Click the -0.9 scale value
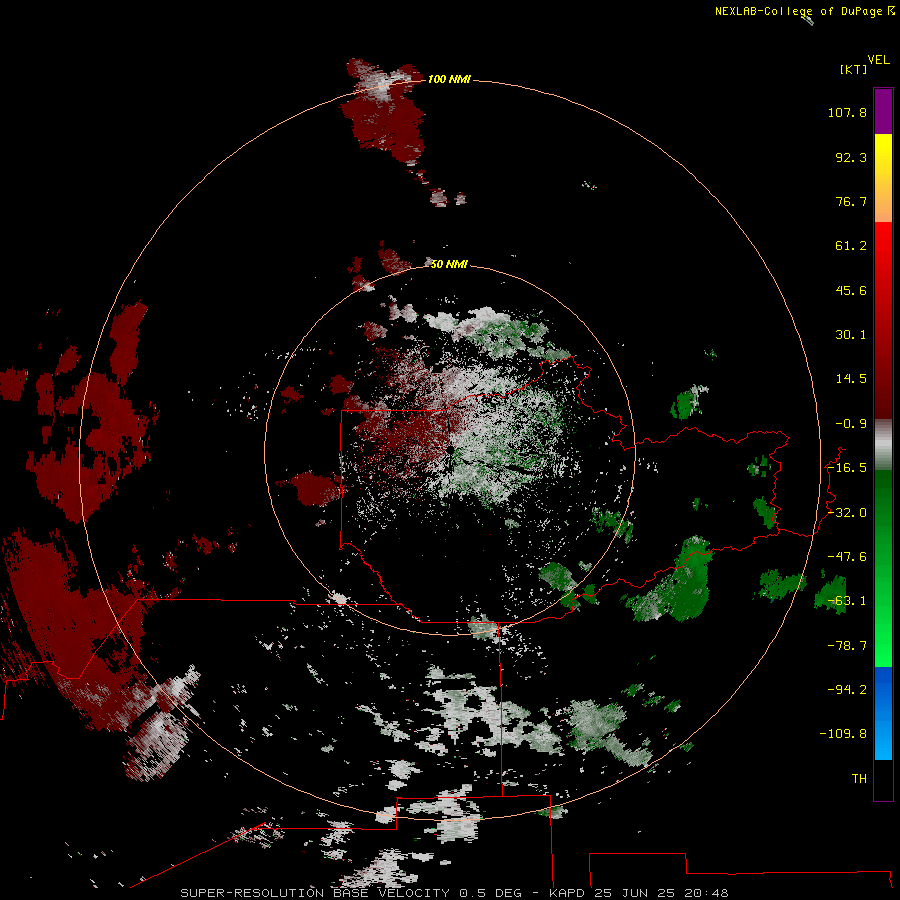This screenshot has width=900, height=900. [x=851, y=424]
